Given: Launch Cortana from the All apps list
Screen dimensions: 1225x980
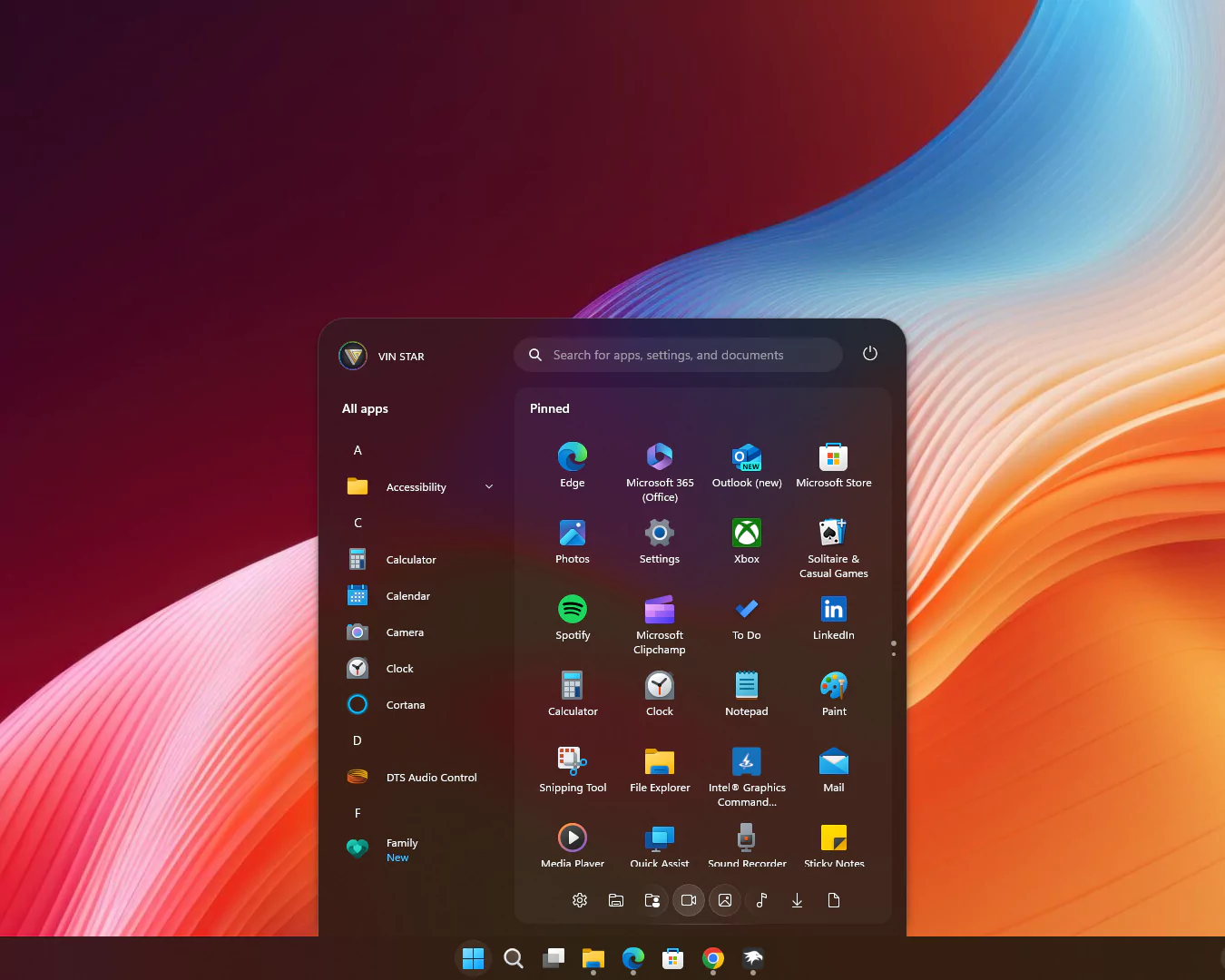Looking at the screenshot, I should coord(419,705).
